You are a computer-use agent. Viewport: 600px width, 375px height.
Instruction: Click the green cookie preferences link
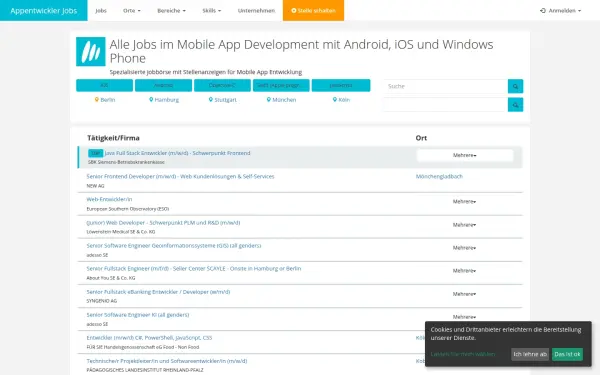coord(463,354)
